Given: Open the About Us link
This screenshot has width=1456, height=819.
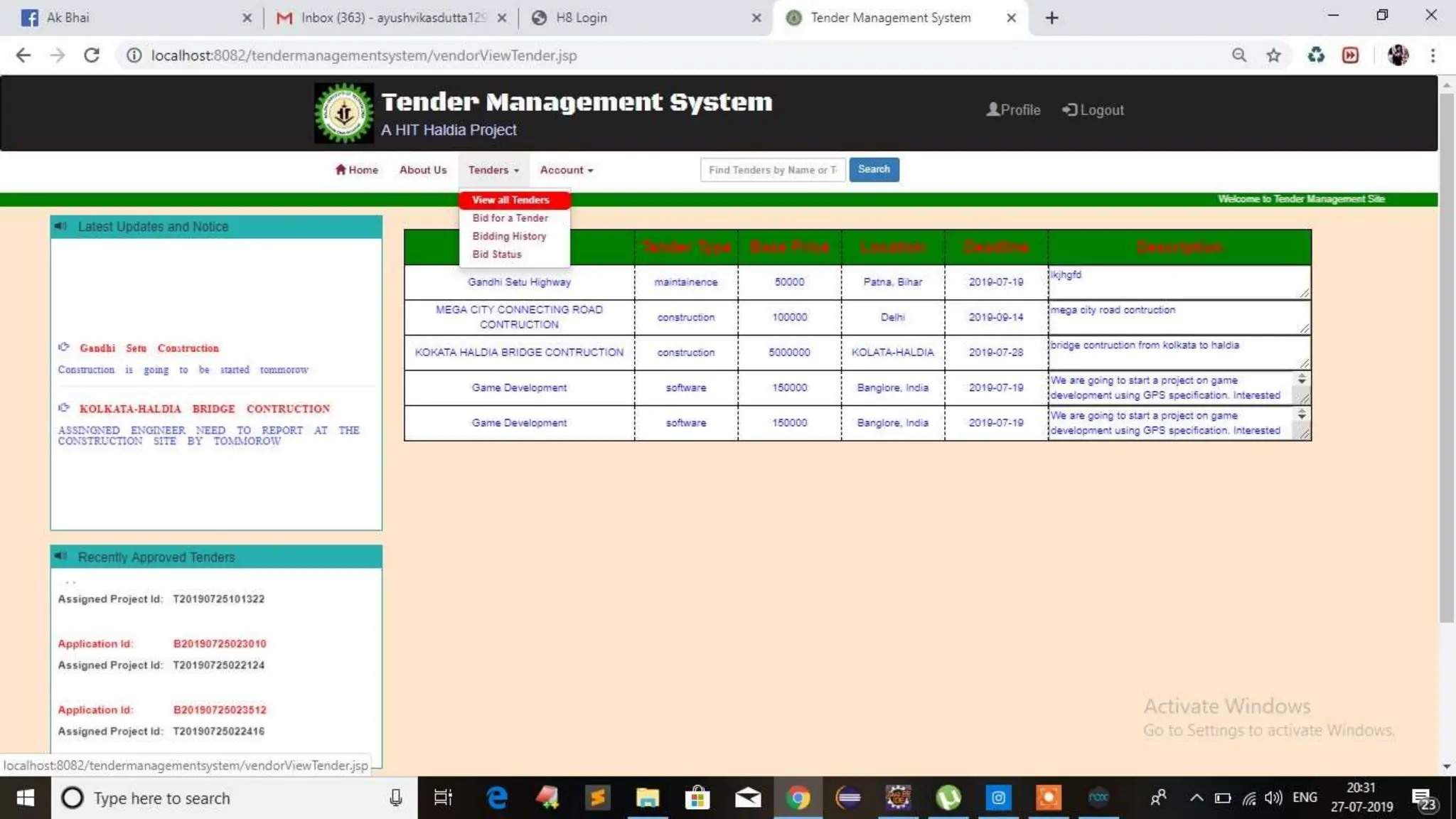Looking at the screenshot, I should pyautogui.click(x=423, y=170).
